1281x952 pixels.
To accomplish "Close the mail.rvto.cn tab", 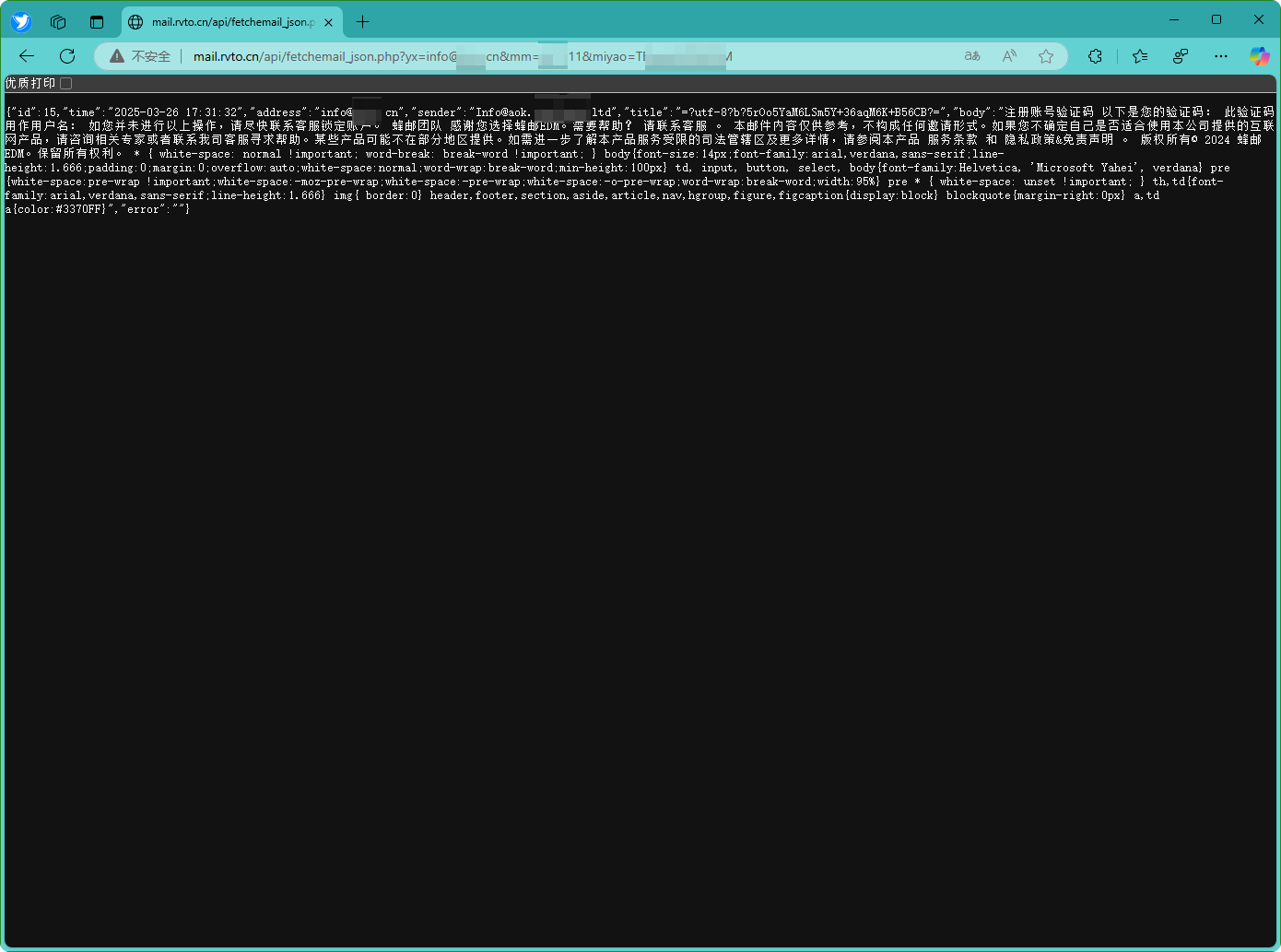I will coord(328,22).
